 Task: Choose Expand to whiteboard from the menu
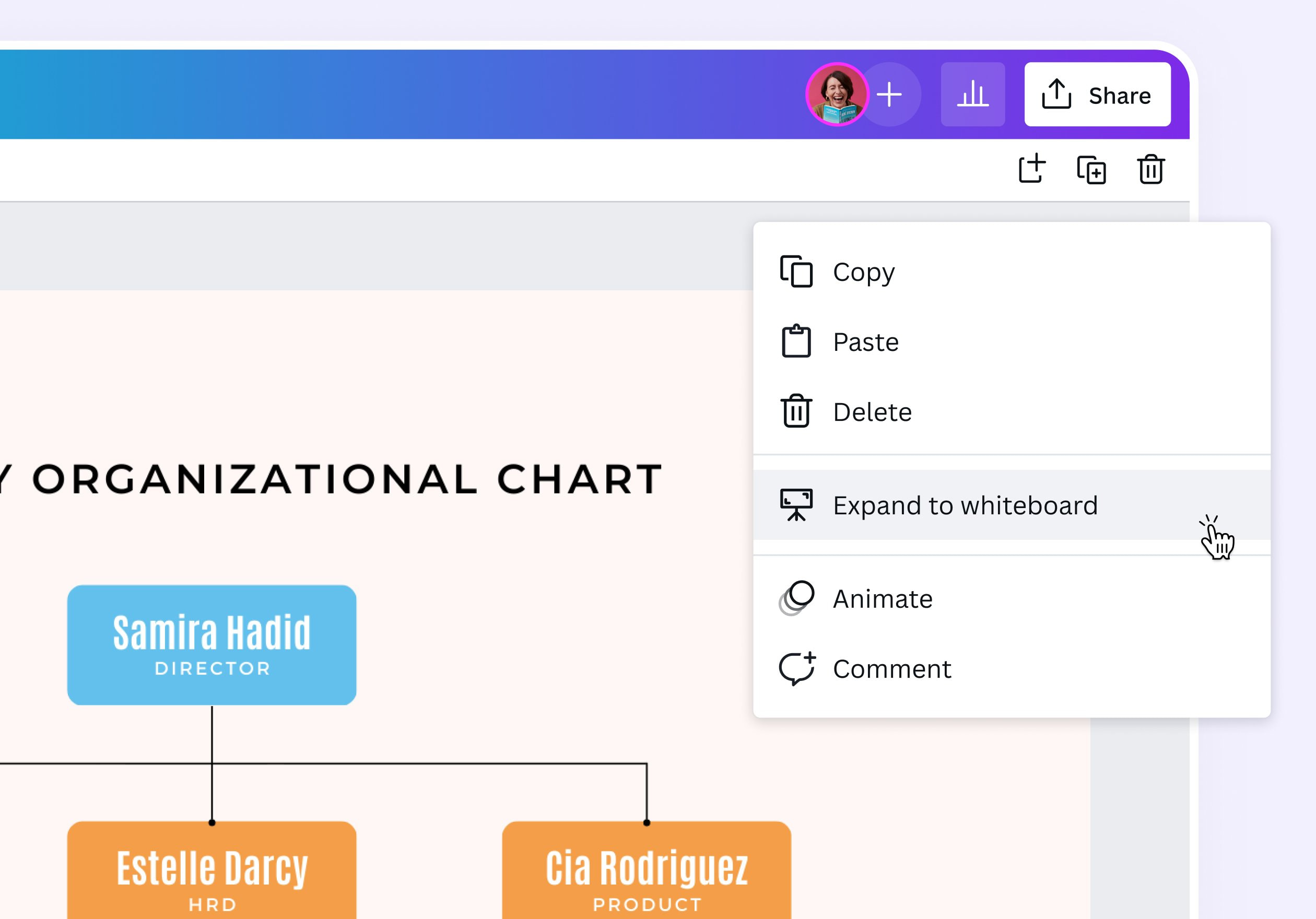click(x=965, y=505)
